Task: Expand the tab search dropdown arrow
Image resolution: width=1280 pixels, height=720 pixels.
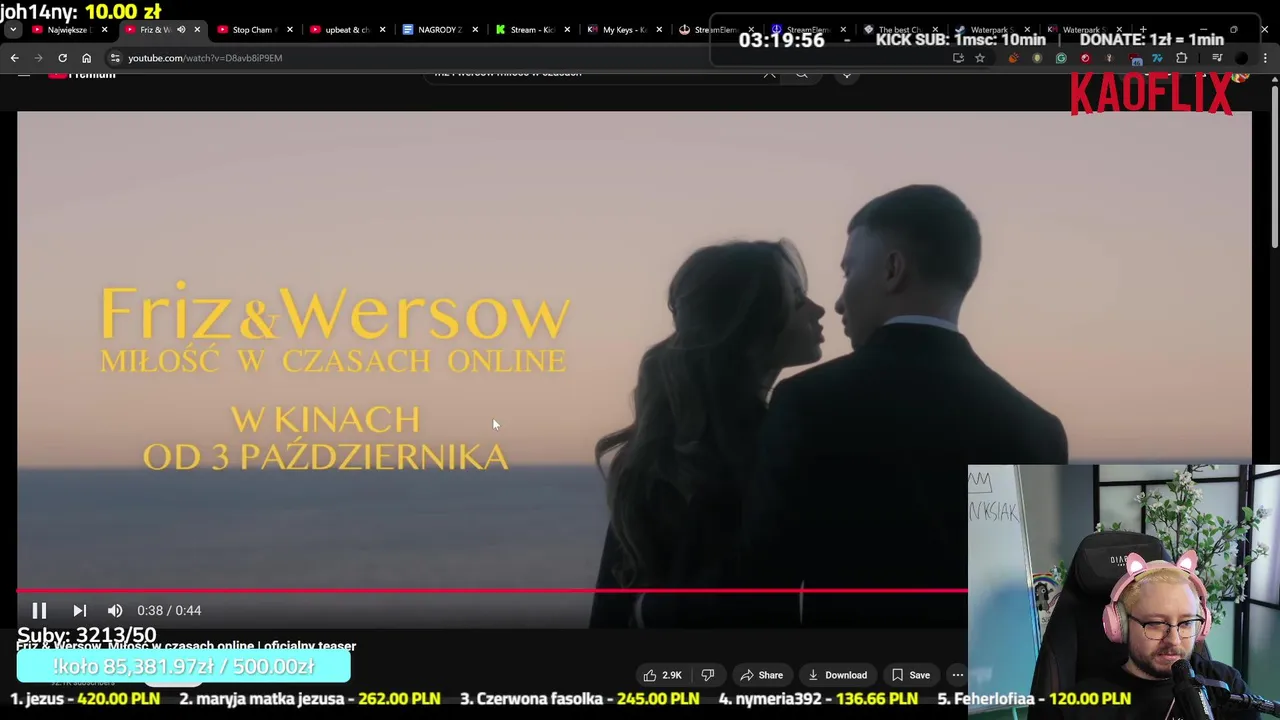Action: pos(12,30)
